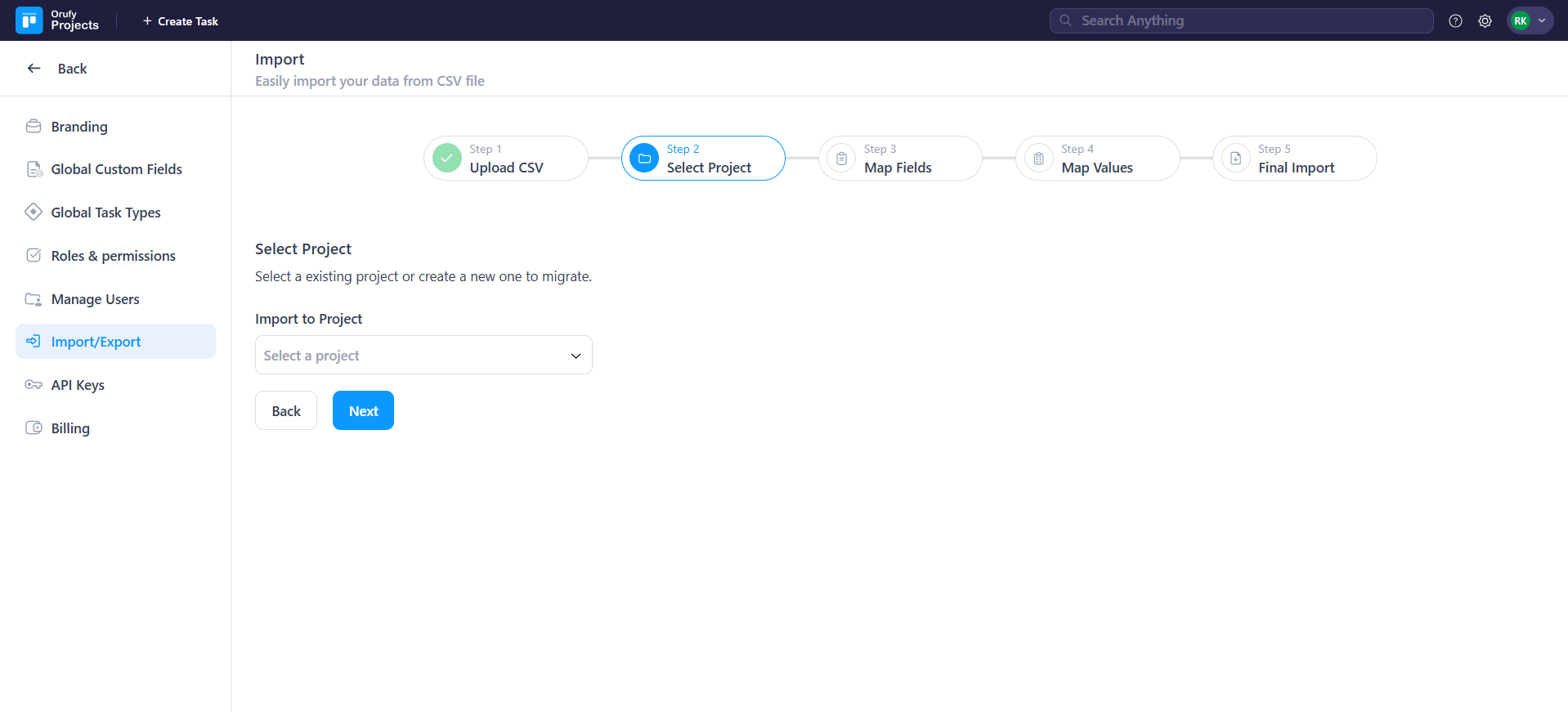Open settings via the gear icon
The width and height of the screenshot is (1568, 712).
[x=1485, y=21]
